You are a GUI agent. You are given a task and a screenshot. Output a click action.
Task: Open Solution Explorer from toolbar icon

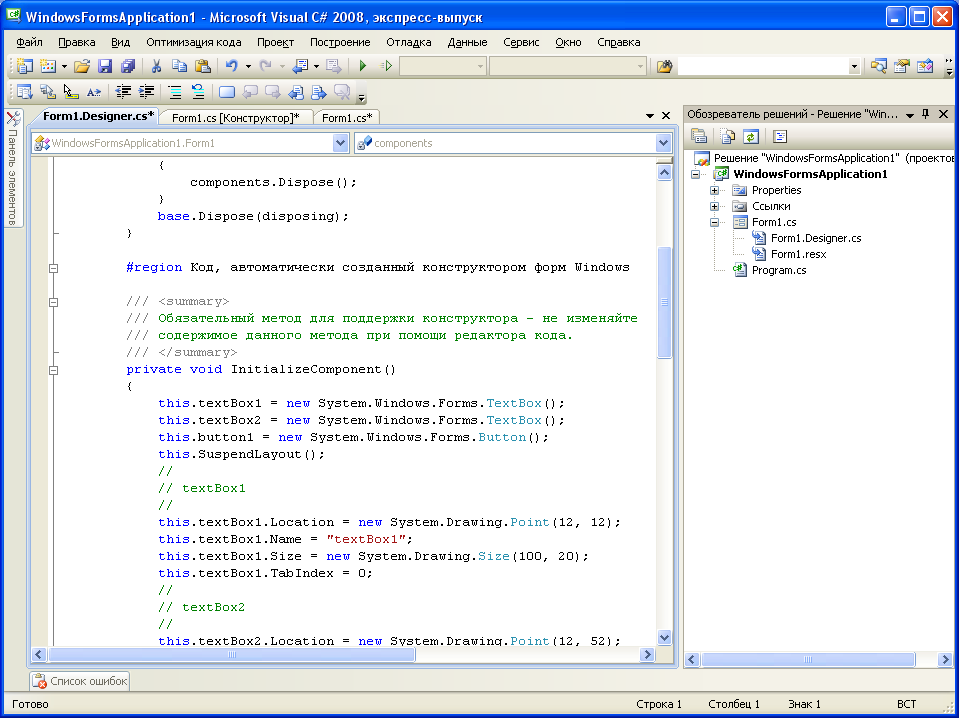(879, 66)
